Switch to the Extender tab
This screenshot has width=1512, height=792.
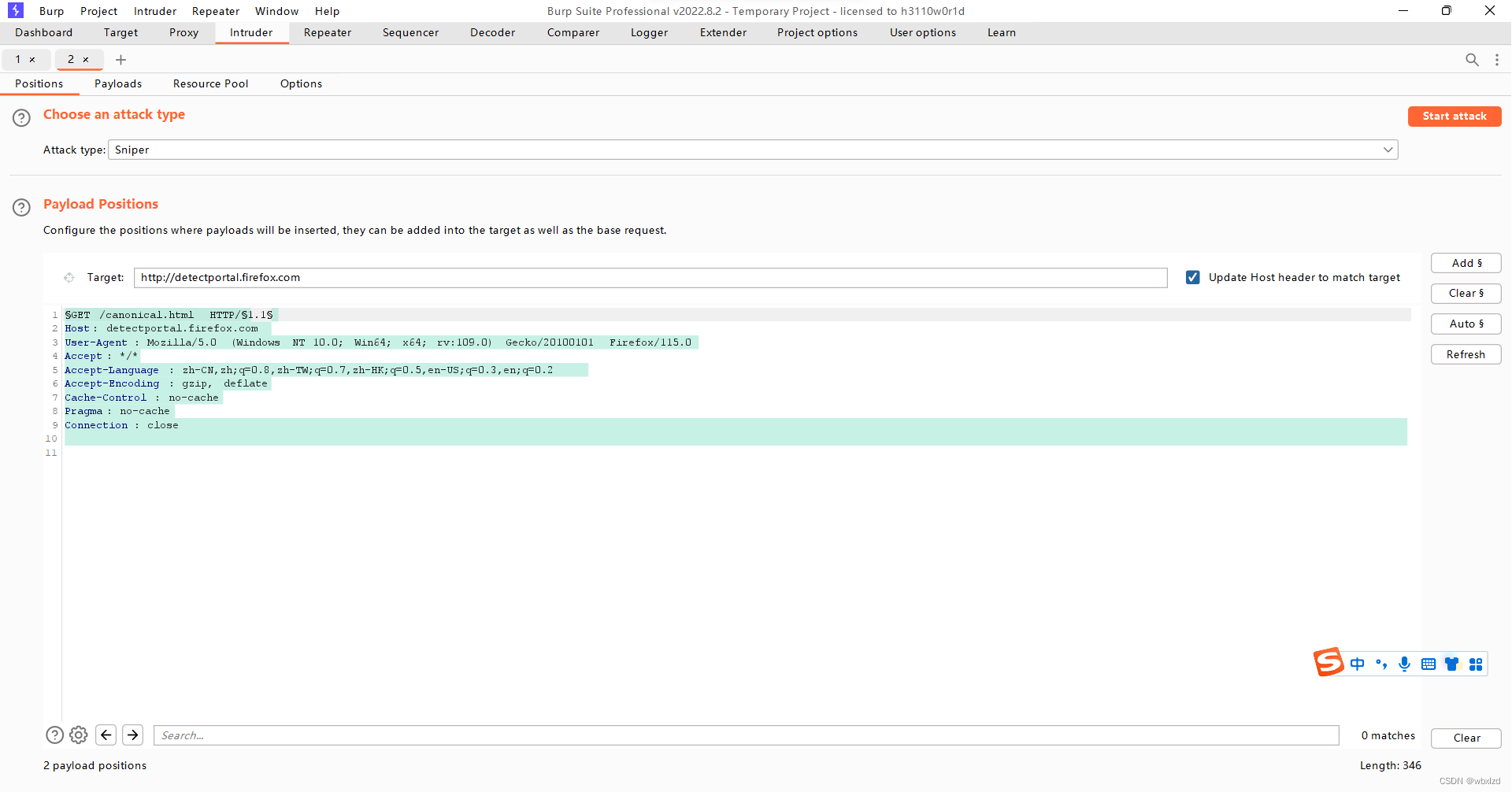click(x=723, y=32)
